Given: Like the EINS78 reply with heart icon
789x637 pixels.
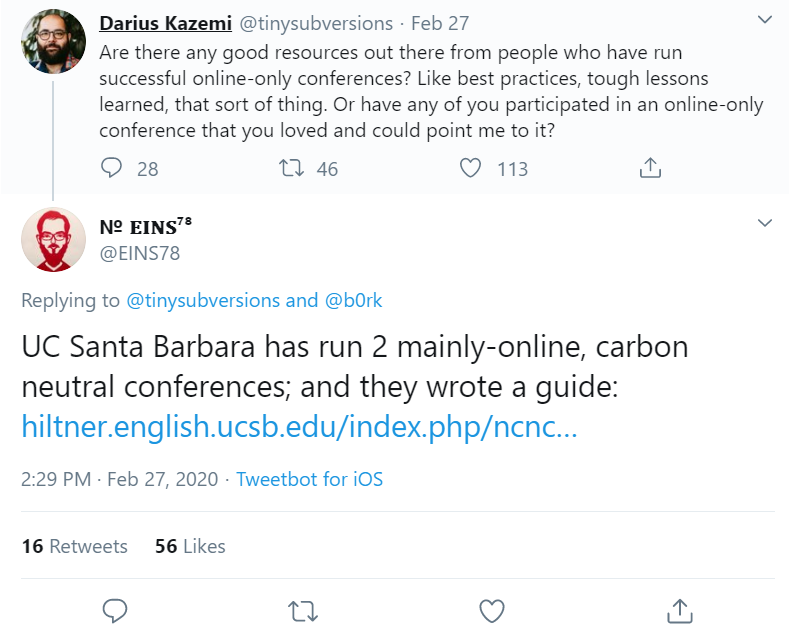Looking at the screenshot, I should click(x=492, y=611).
